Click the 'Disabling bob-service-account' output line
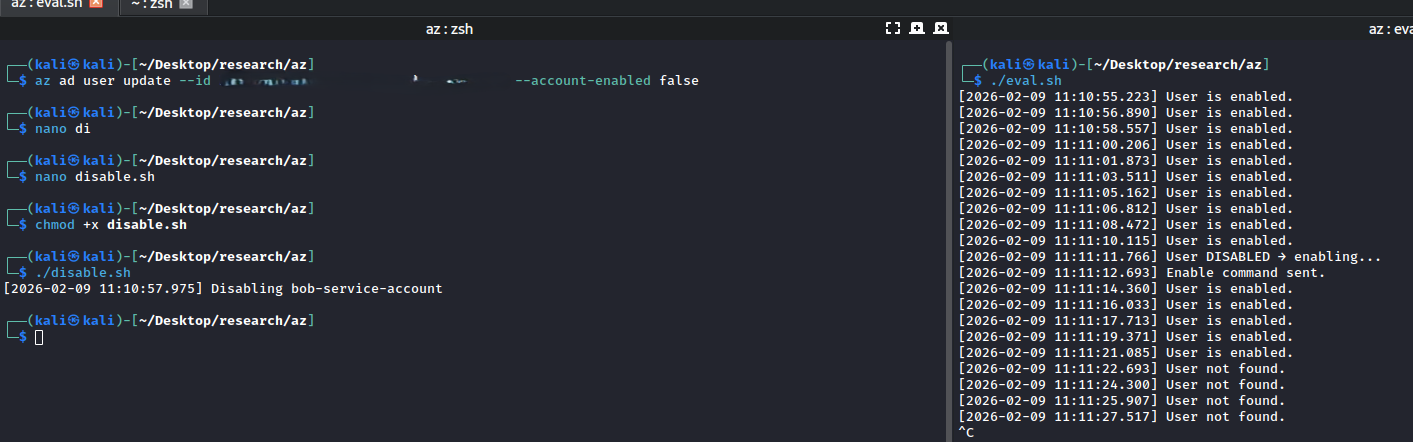 366,288
